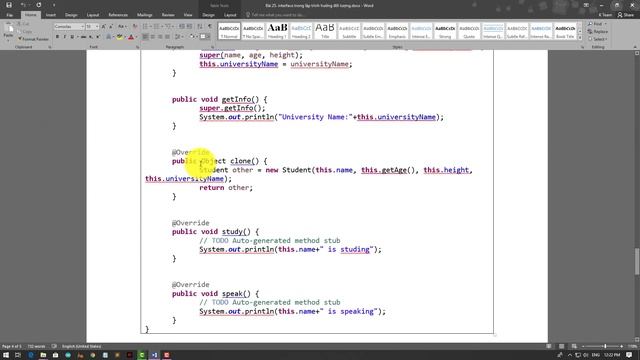The height and width of the screenshot is (360, 640).
Task: Apply the red font color
Action: click(x=131, y=37)
